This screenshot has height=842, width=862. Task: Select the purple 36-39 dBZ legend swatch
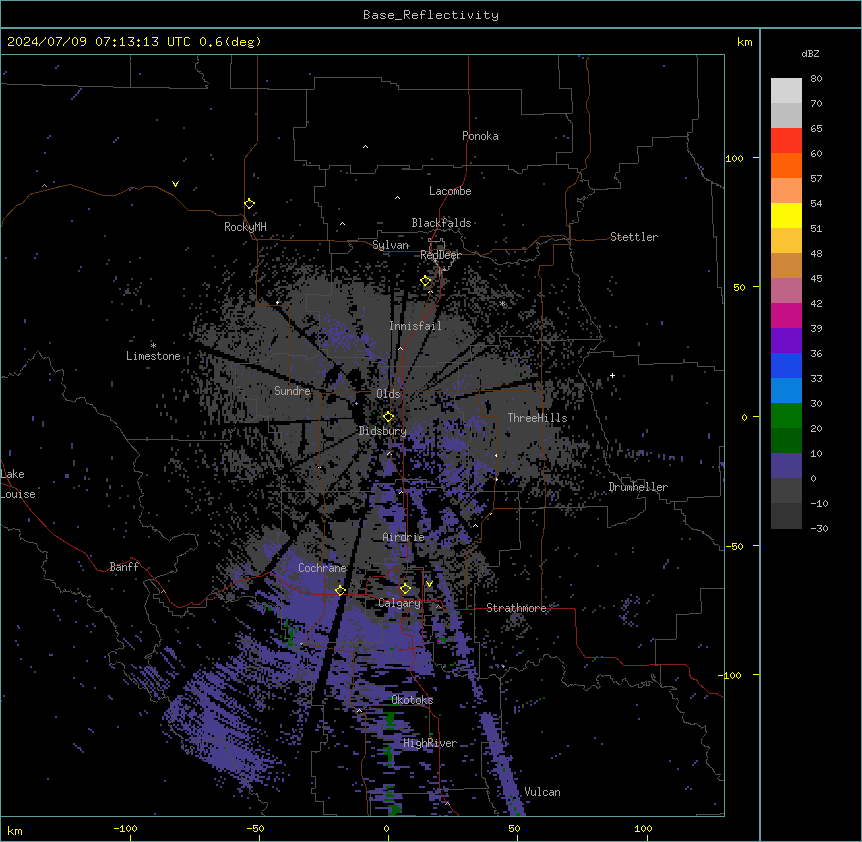tap(786, 340)
